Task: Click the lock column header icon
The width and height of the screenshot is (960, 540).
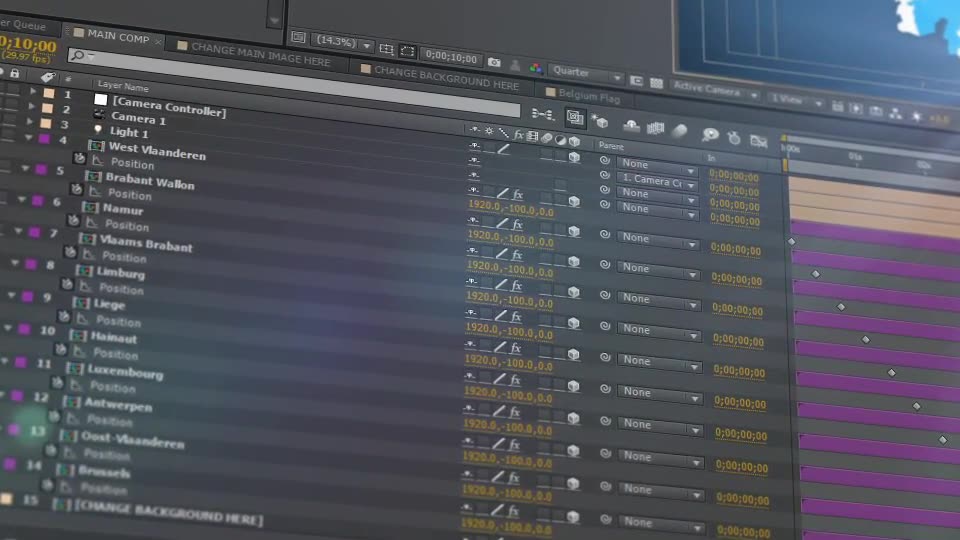Action: tap(15, 73)
